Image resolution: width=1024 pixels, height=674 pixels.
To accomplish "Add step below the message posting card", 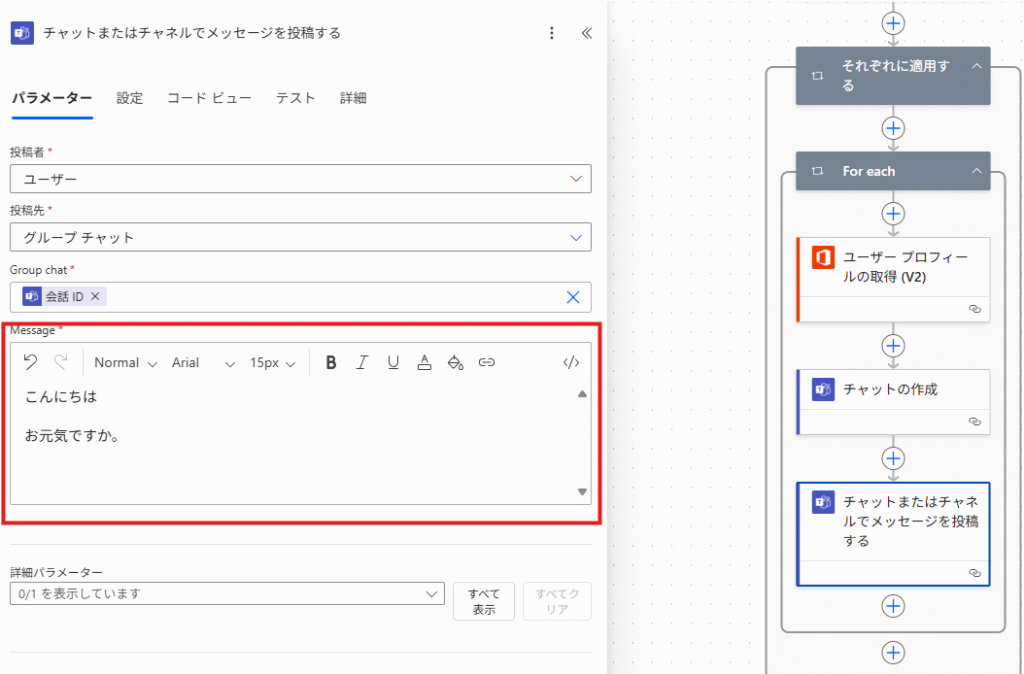I will pyautogui.click(x=893, y=605).
